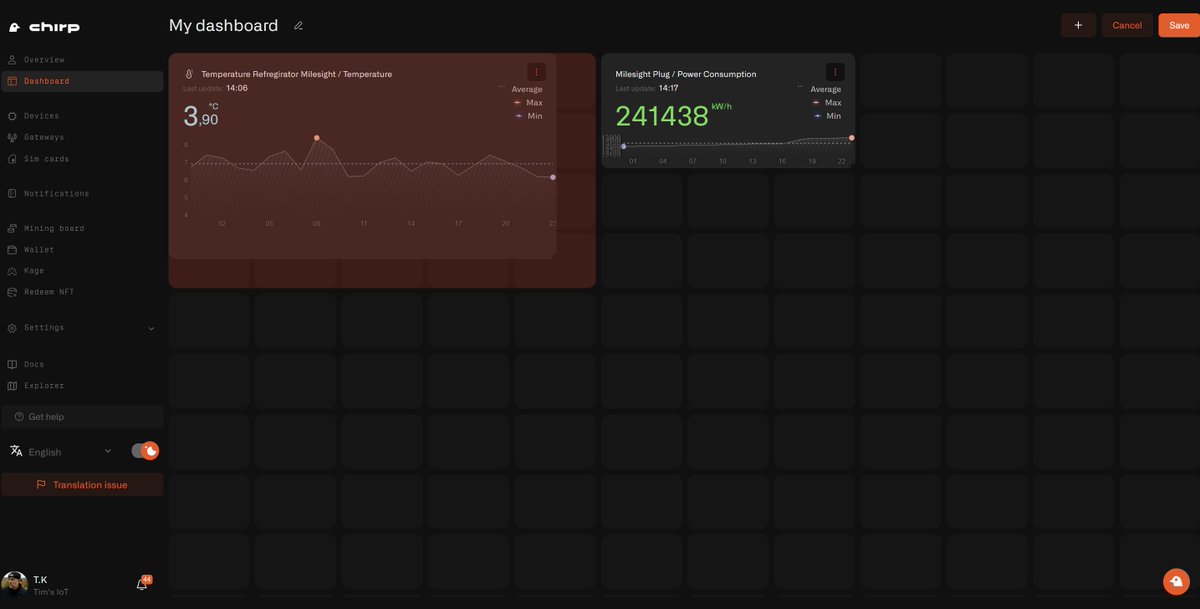Click the min point marker on temperature chart
The height and width of the screenshot is (609, 1200).
553,177
